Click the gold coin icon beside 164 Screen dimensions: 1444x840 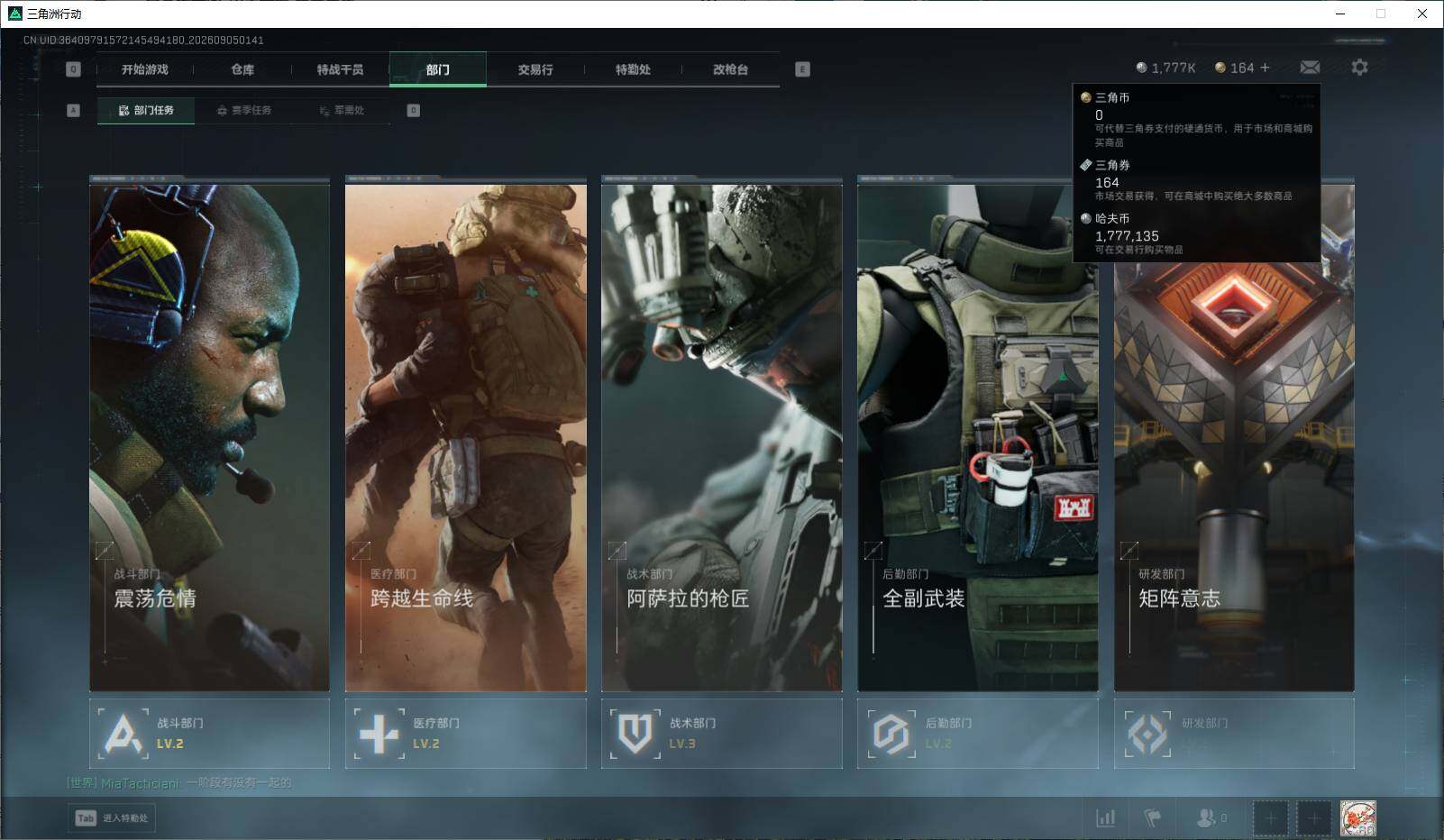tap(1220, 68)
